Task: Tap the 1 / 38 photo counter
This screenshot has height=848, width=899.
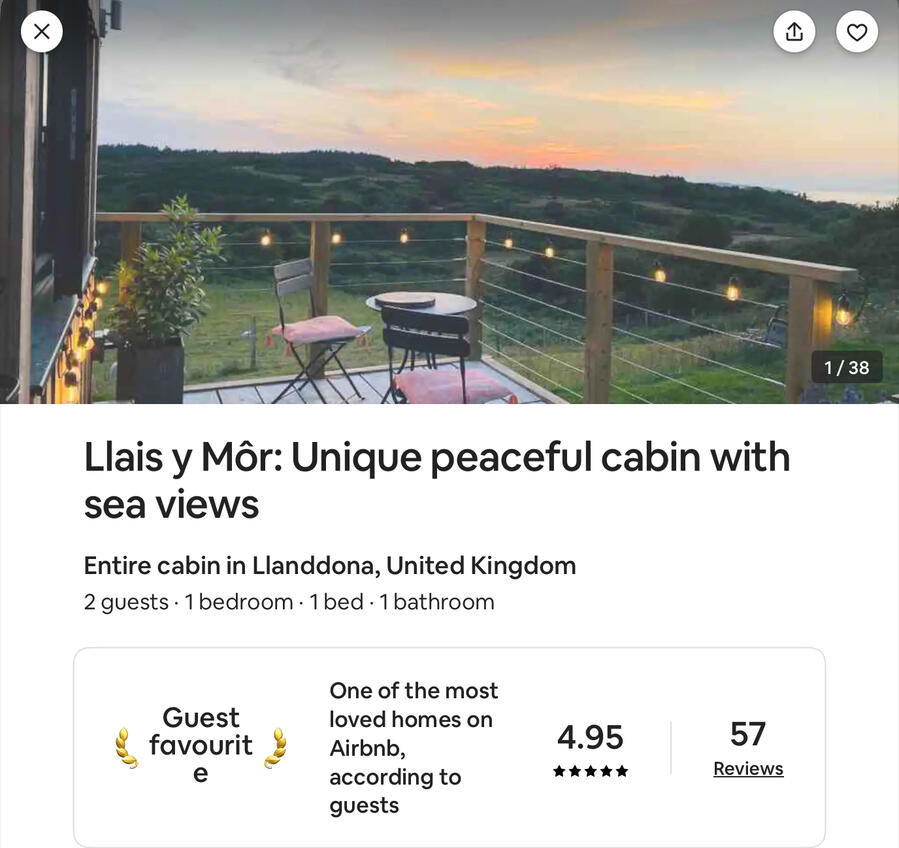Action: click(x=846, y=368)
